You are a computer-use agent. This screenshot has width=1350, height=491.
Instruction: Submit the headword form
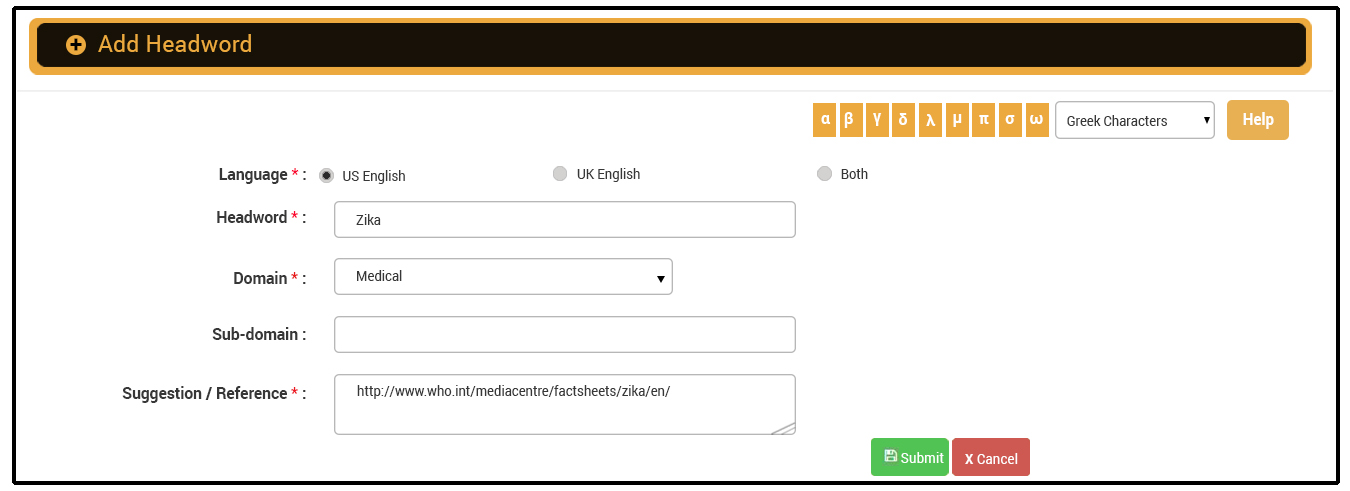pos(909,457)
